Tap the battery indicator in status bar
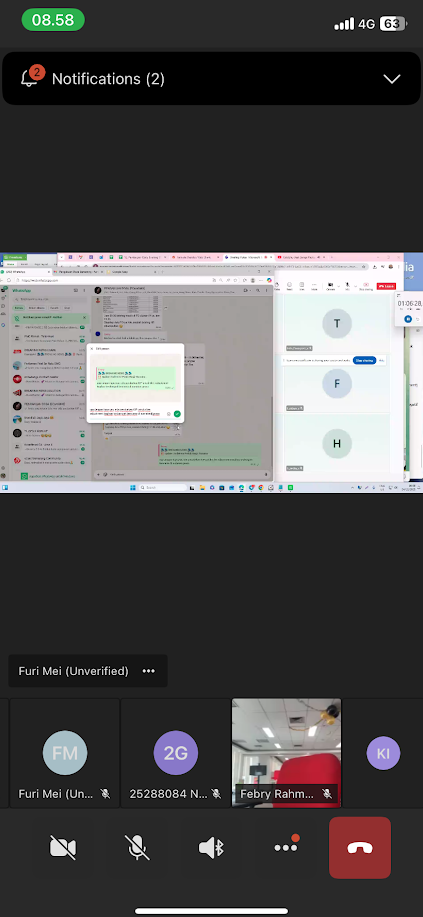 (392, 24)
